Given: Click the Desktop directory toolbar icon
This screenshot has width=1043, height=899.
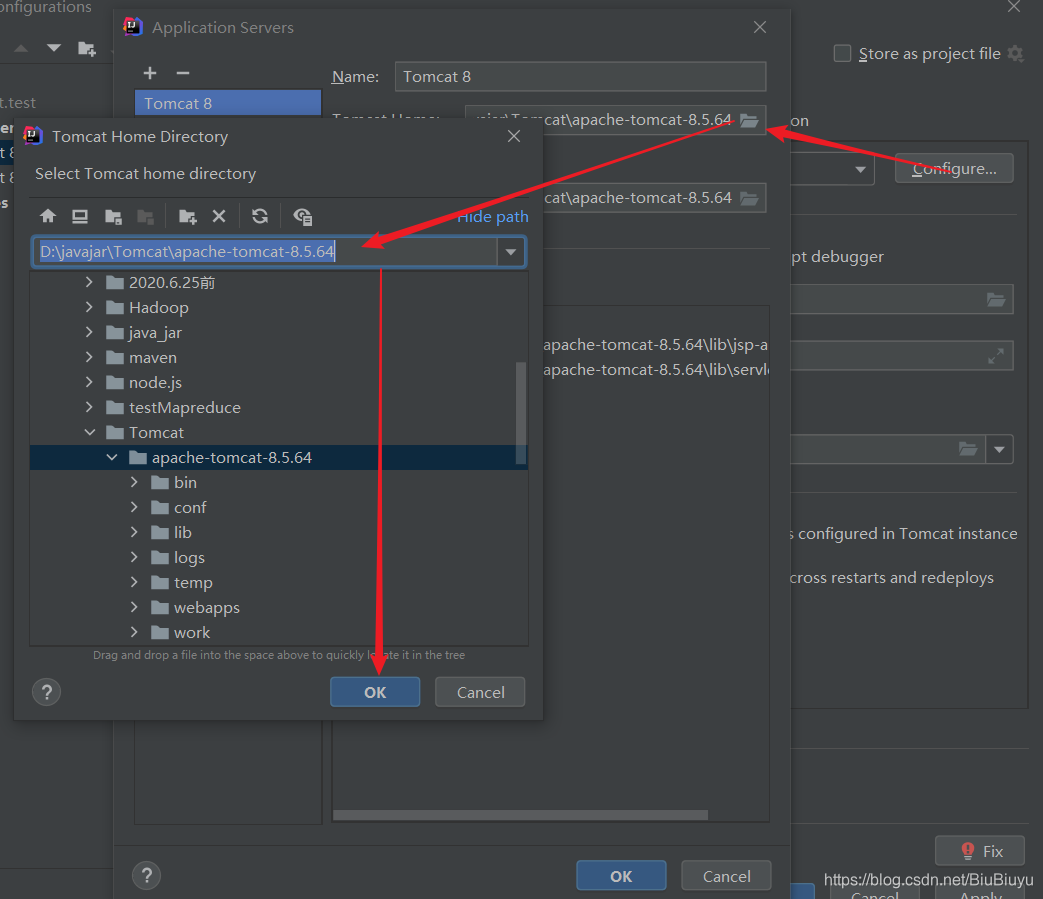Looking at the screenshot, I should (80, 216).
